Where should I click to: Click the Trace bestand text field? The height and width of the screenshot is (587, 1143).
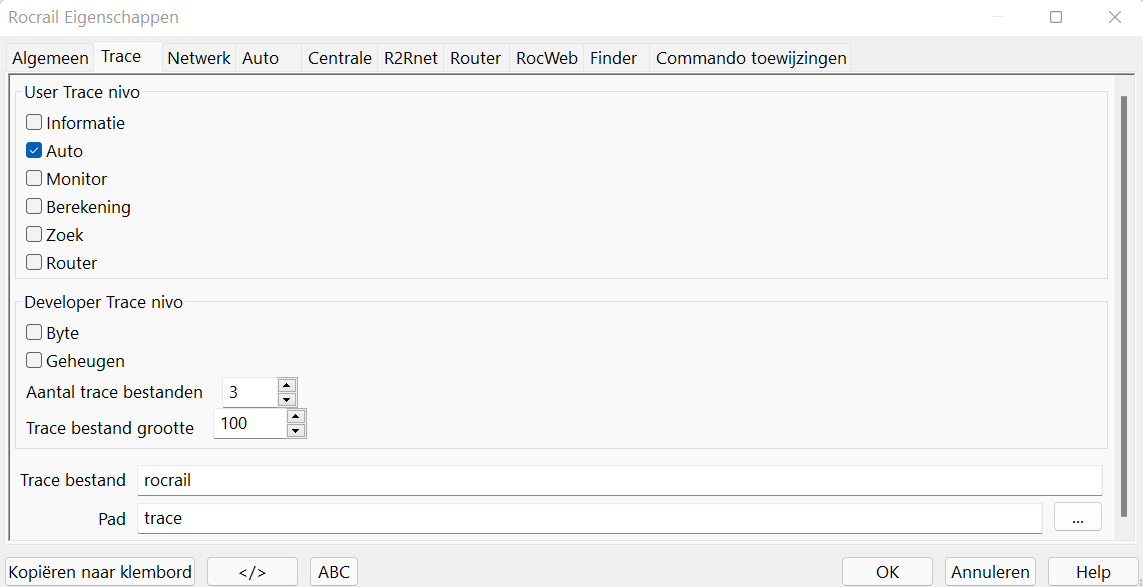tap(619, 480)
